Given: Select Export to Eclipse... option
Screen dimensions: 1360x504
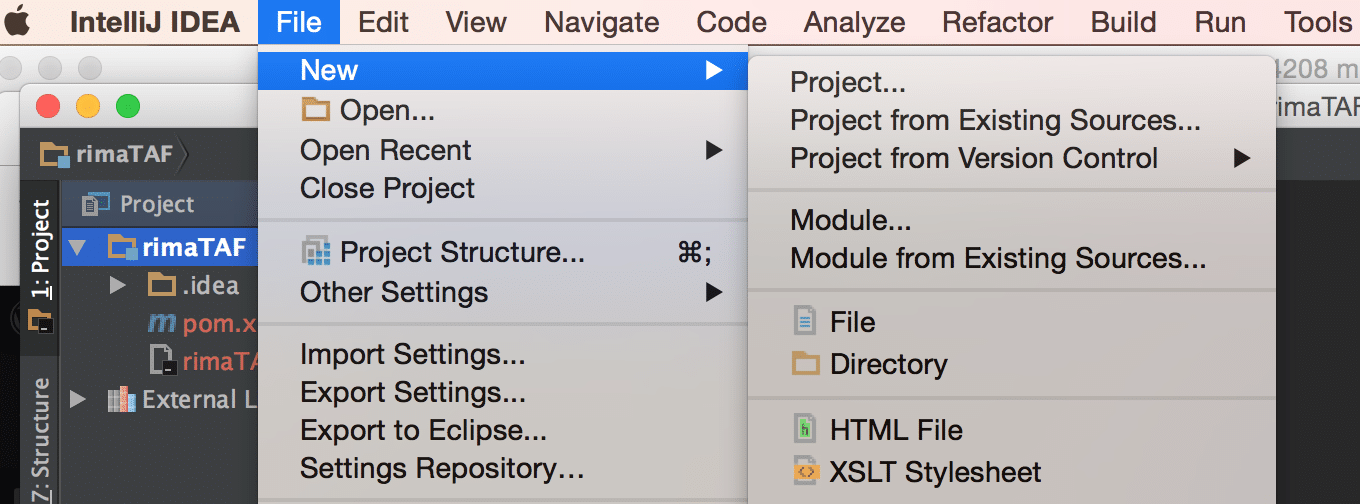Looking at the screenshot, I should click(x=423, y=430).
